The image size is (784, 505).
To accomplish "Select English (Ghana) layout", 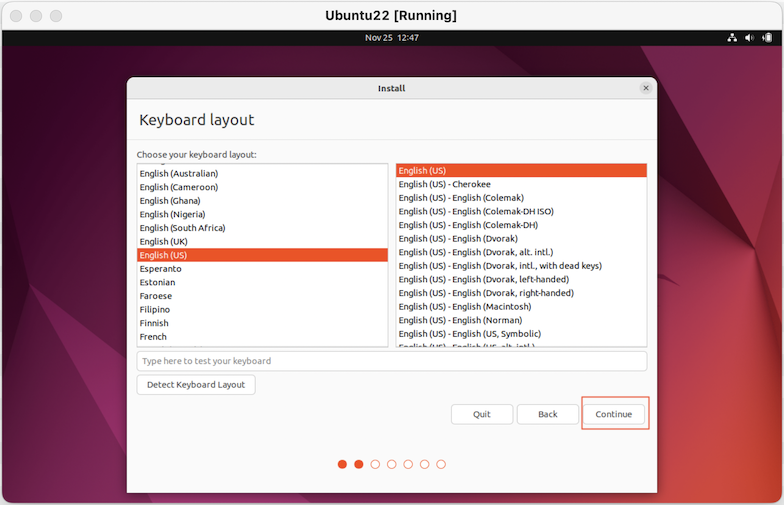I will 262,200.
